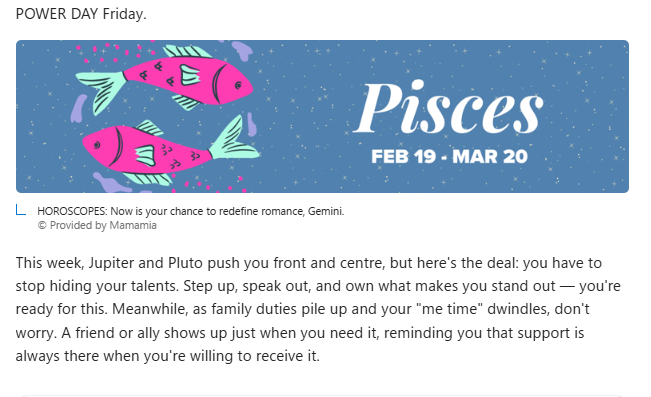Click the eye of the upper fish

point(238,86)
